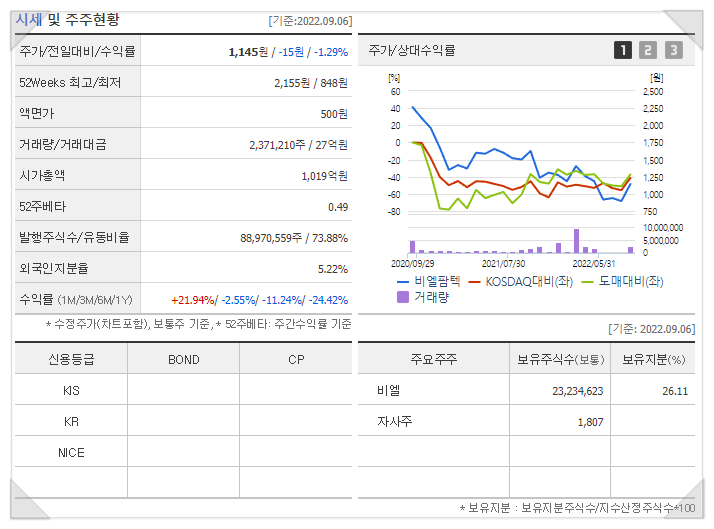Click the tallest purple volume bar
This screenshot has width=714, height=529.
(x=576, y=241)
